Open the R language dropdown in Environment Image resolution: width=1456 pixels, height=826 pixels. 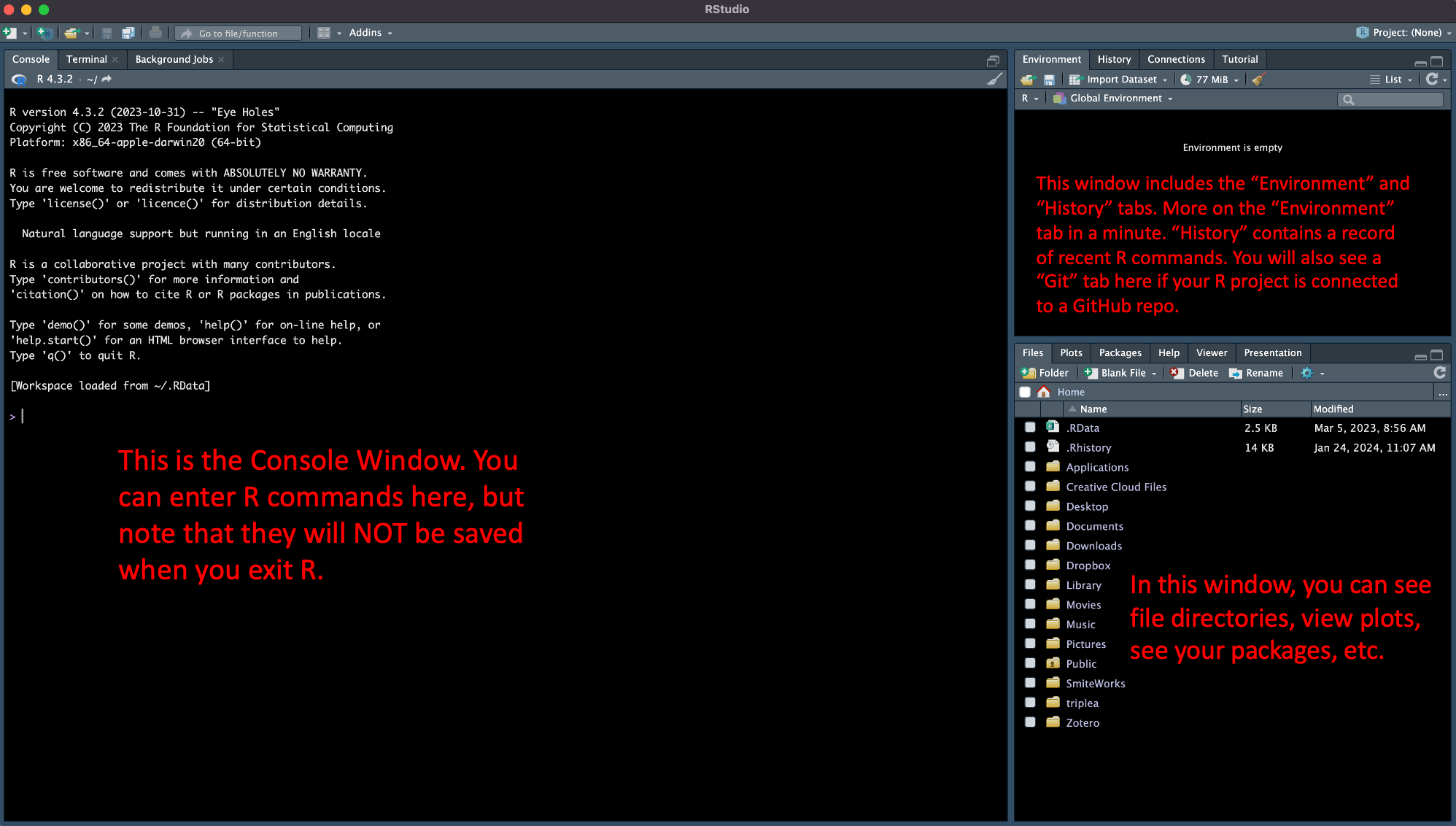pyautogui.click(x=1030, y=99)
